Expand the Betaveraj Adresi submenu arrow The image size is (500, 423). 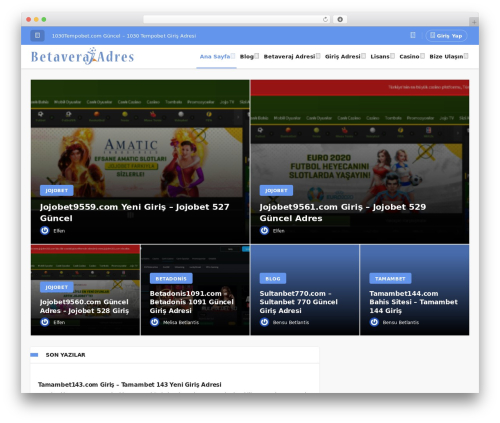(x=318, y=56)
